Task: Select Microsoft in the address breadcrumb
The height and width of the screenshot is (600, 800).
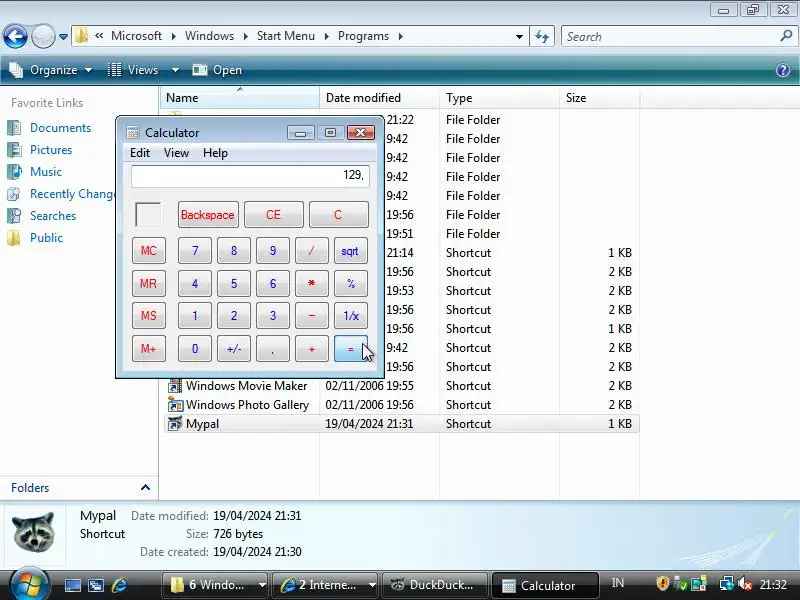Action: tap(136, 36)
